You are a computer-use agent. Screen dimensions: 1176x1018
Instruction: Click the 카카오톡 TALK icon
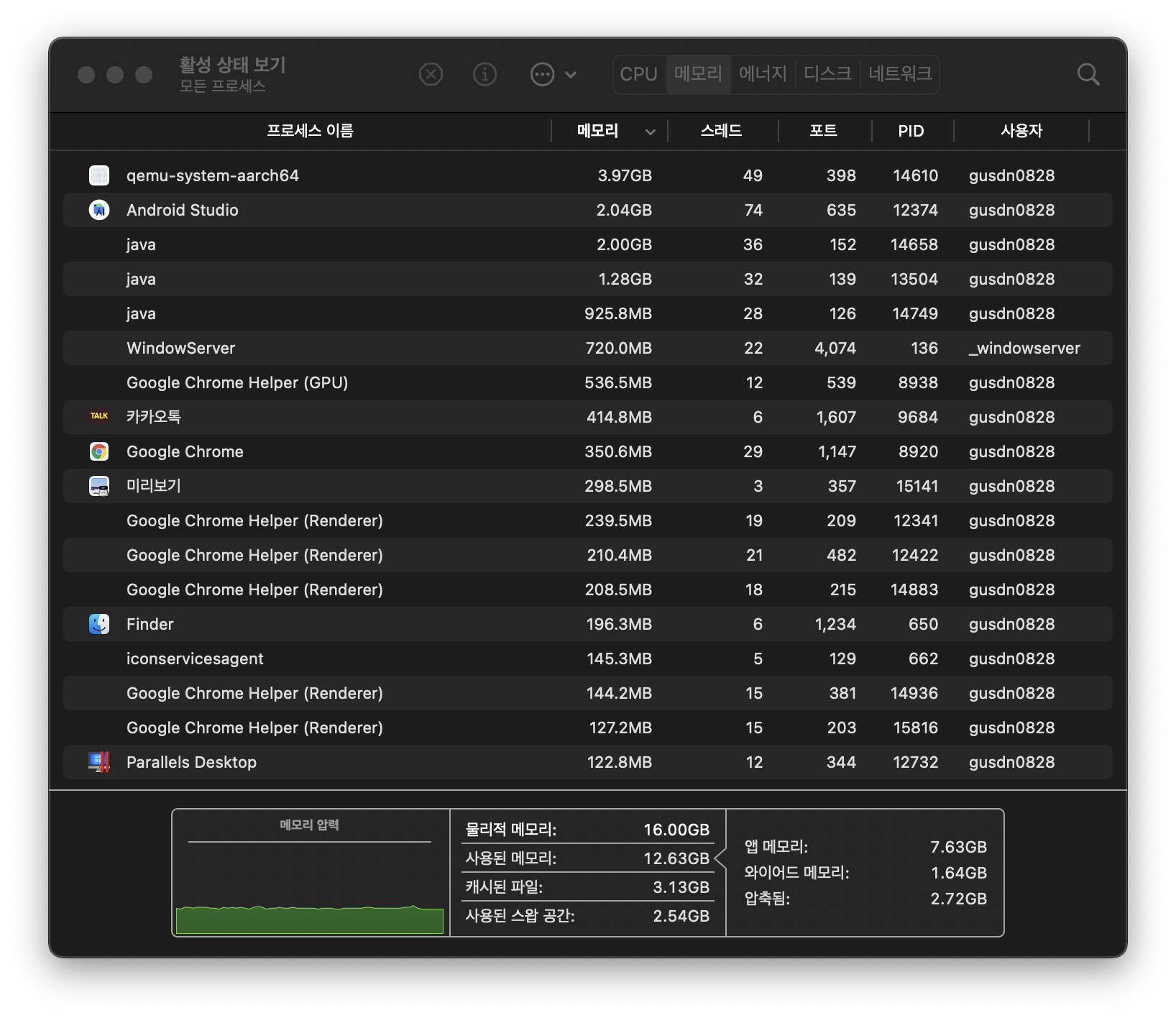[x=99, y=417]
